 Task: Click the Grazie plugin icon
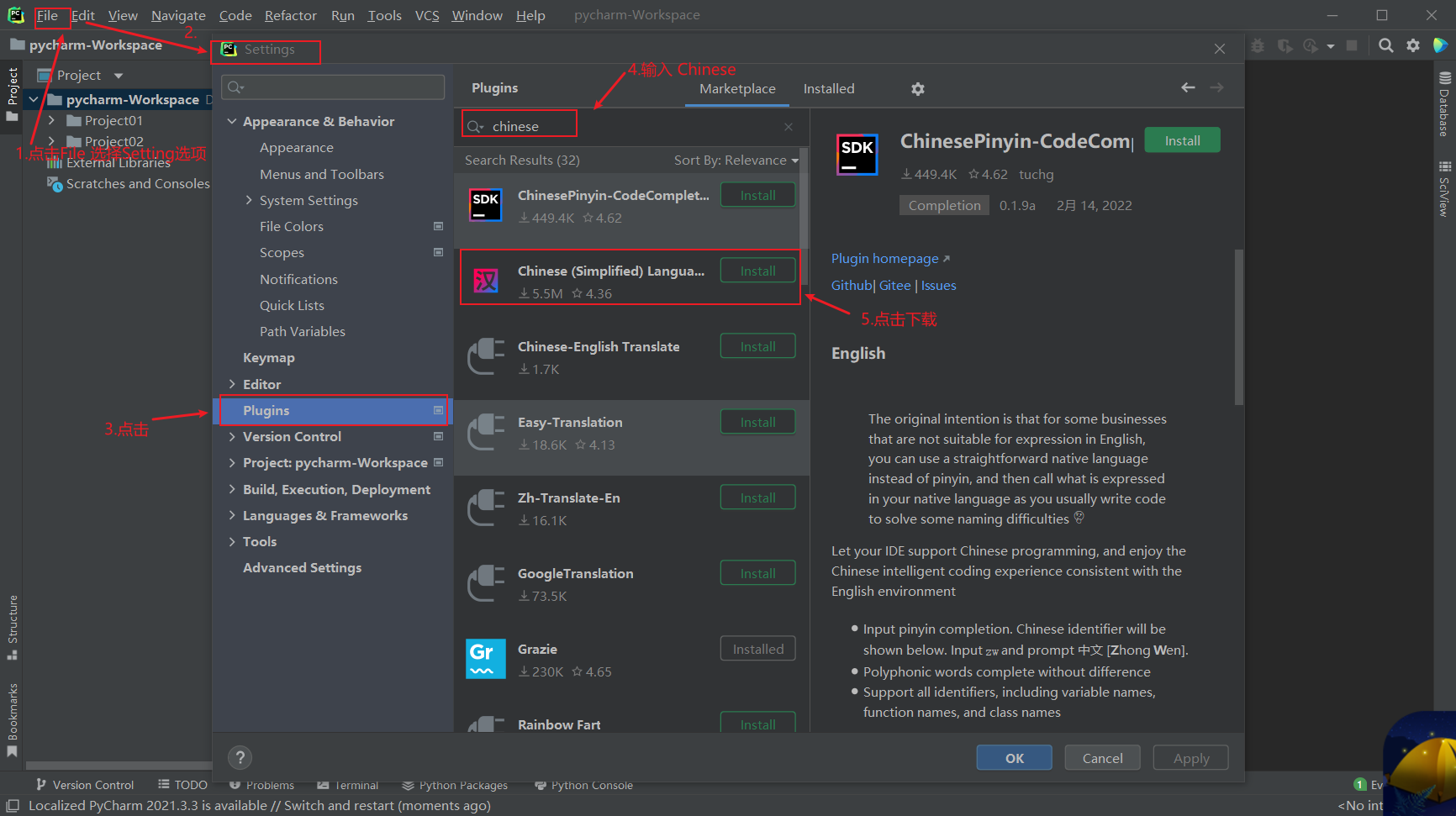coord(486,659)
